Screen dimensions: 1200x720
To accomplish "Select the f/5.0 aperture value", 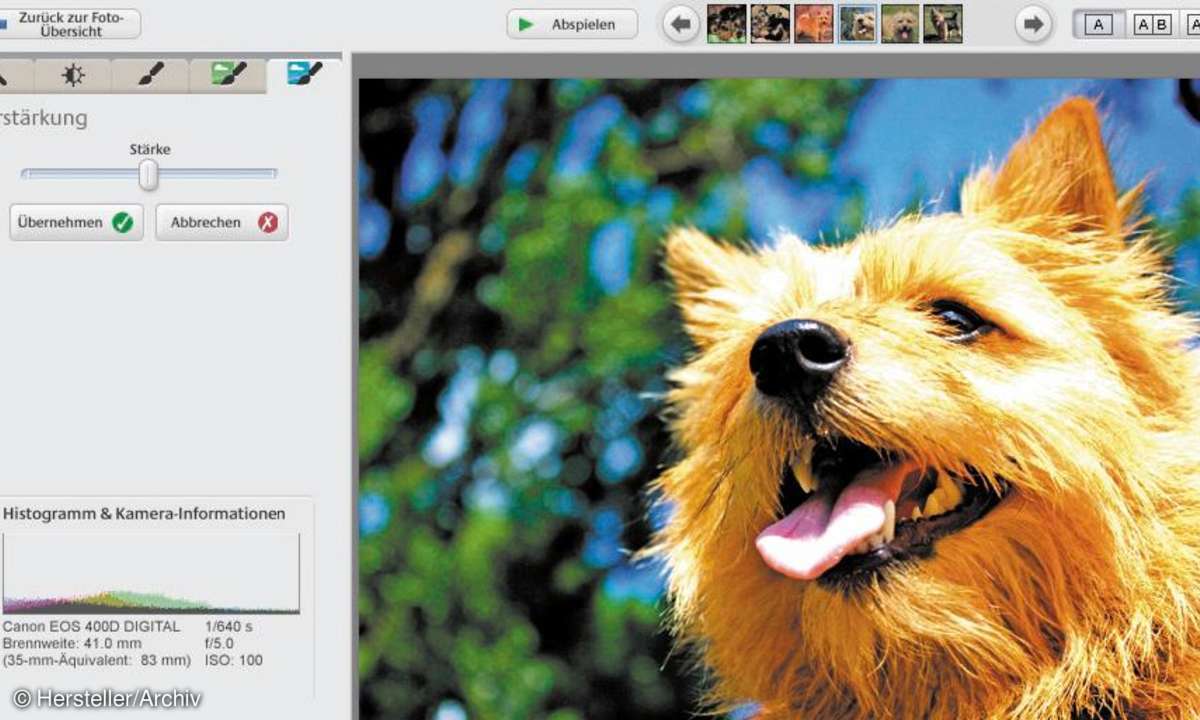I will tap(220, 643).
